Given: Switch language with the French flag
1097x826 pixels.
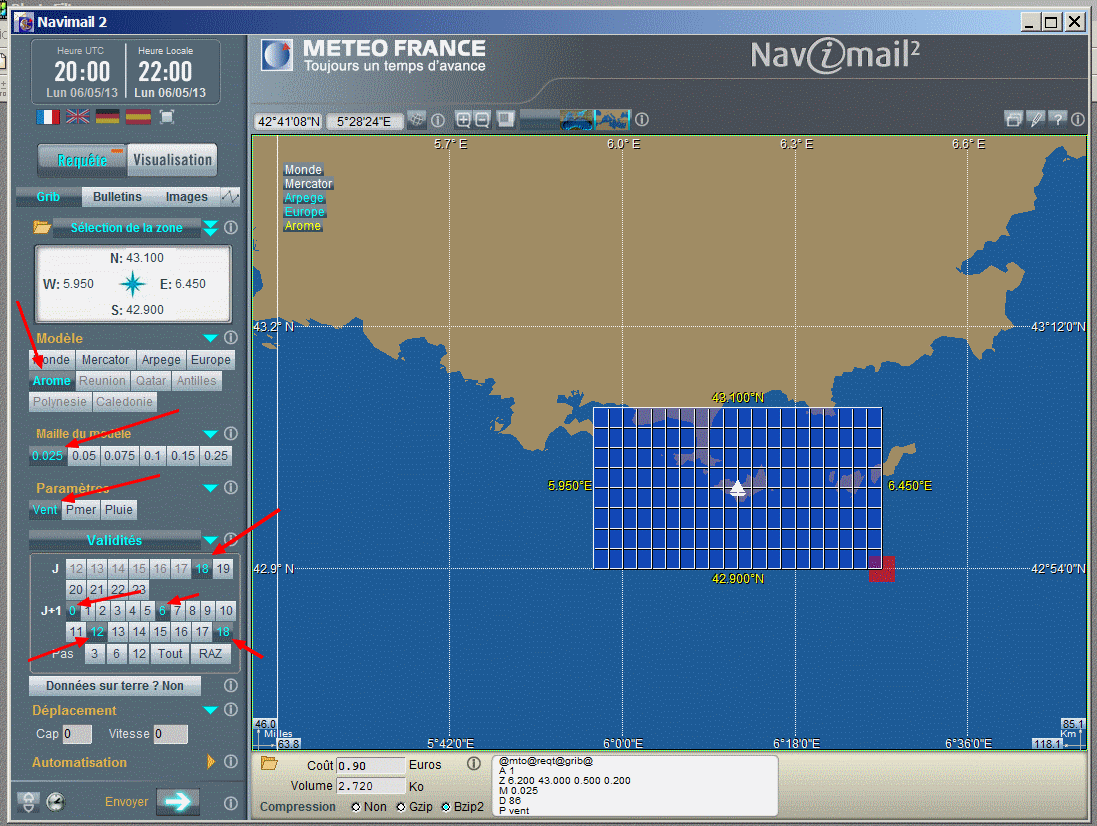Looking at the screenshot, I should point(48,117).
